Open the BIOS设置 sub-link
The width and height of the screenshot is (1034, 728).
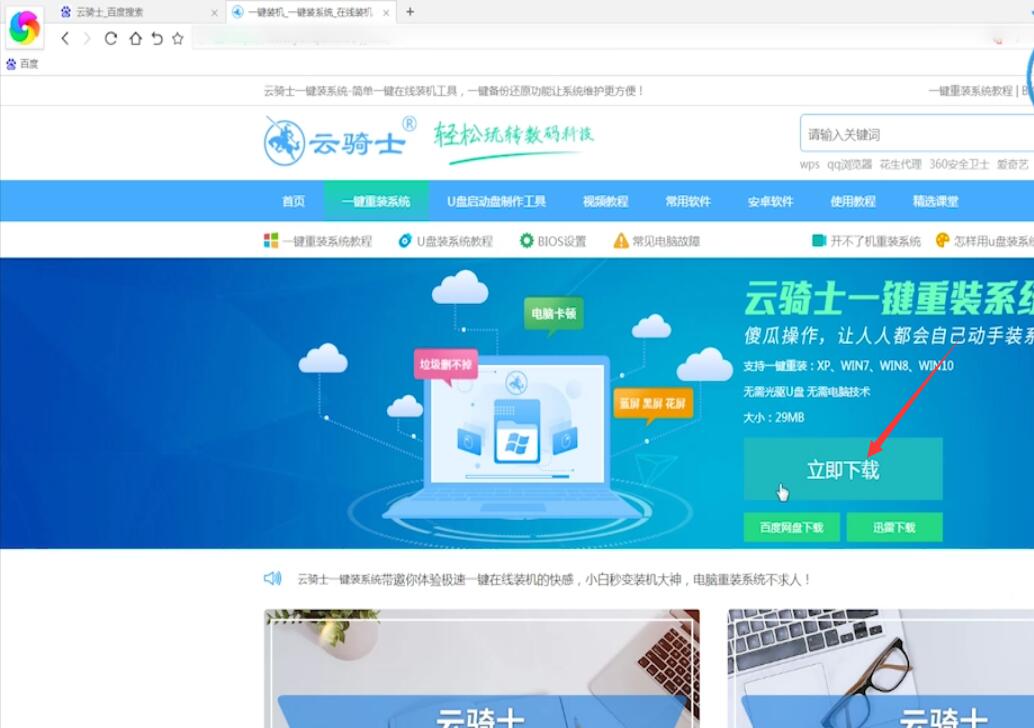562,241
